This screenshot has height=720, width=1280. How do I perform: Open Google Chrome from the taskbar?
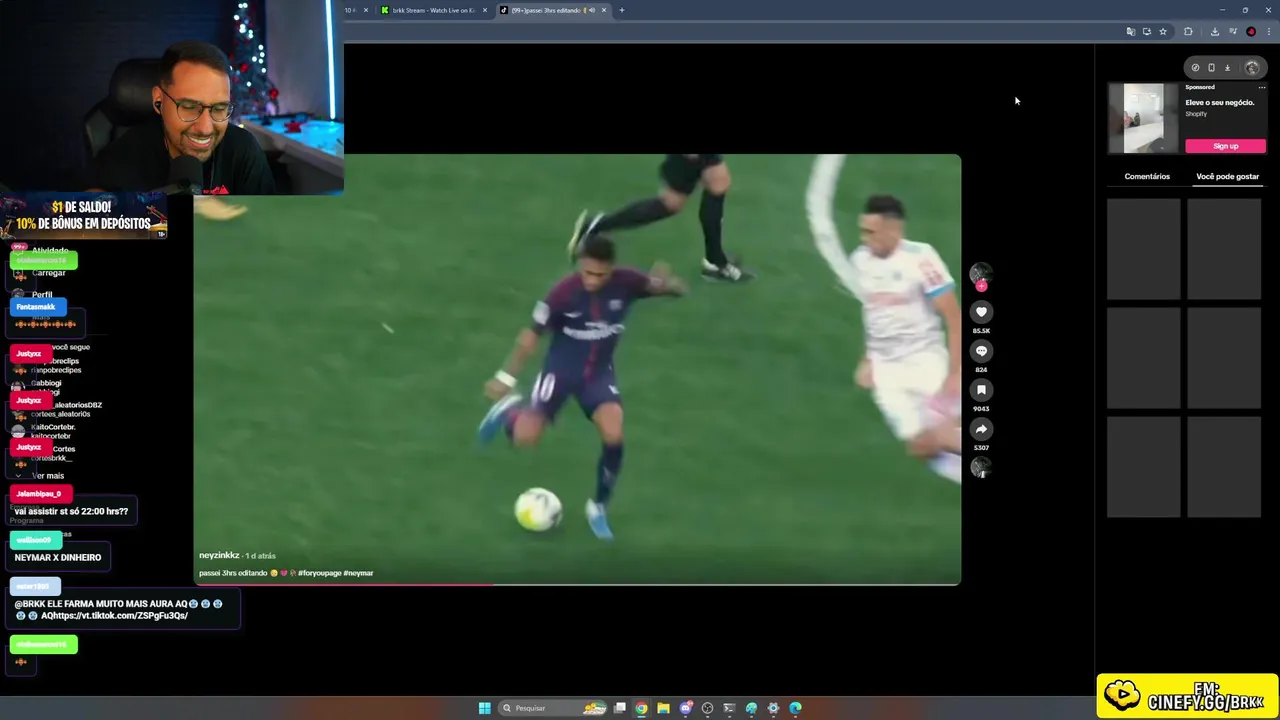(641, 708)
